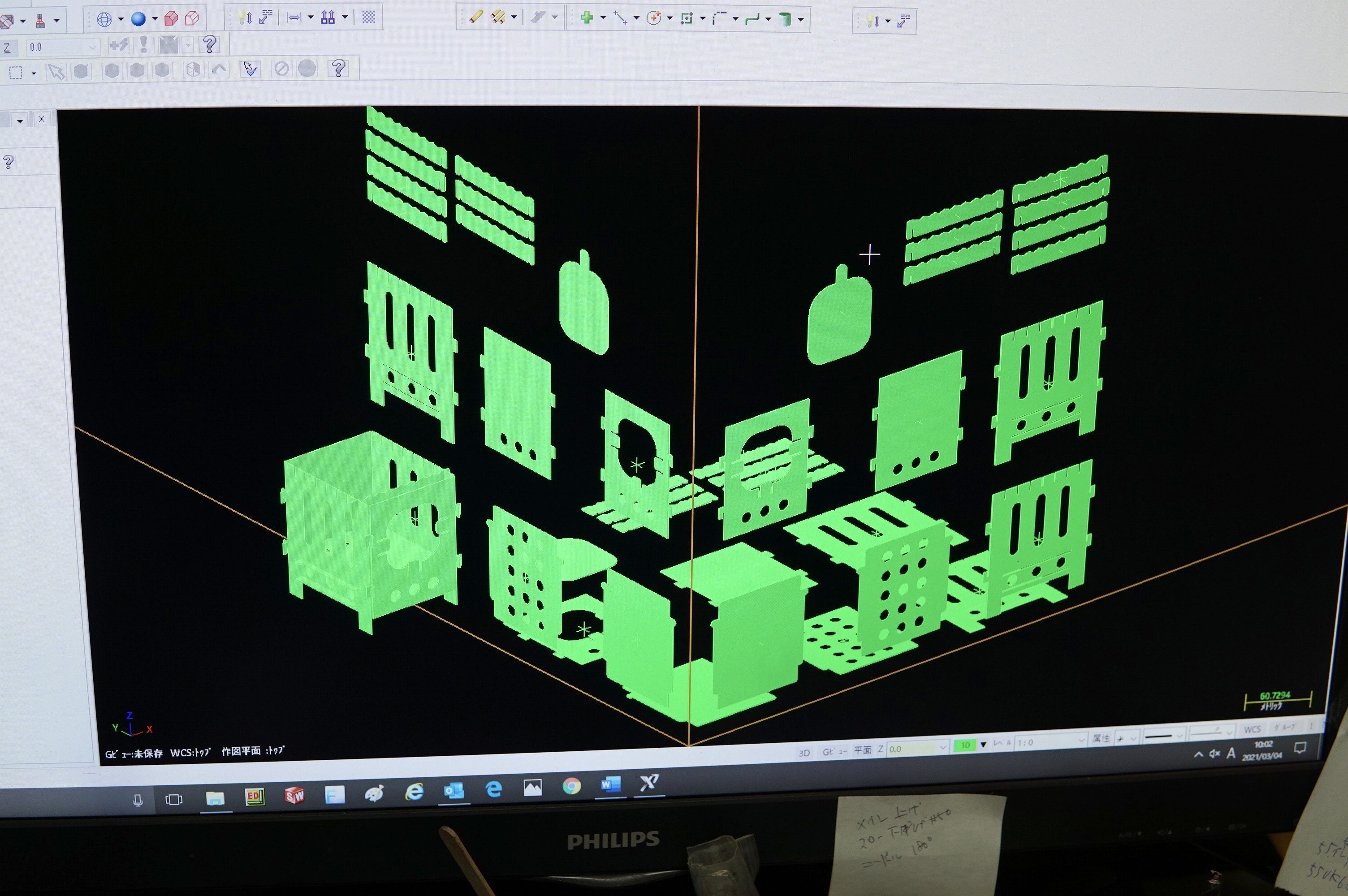
Task: Select the red solid cube shading icon
Action: pyautogui.click(x=171, y=19)
